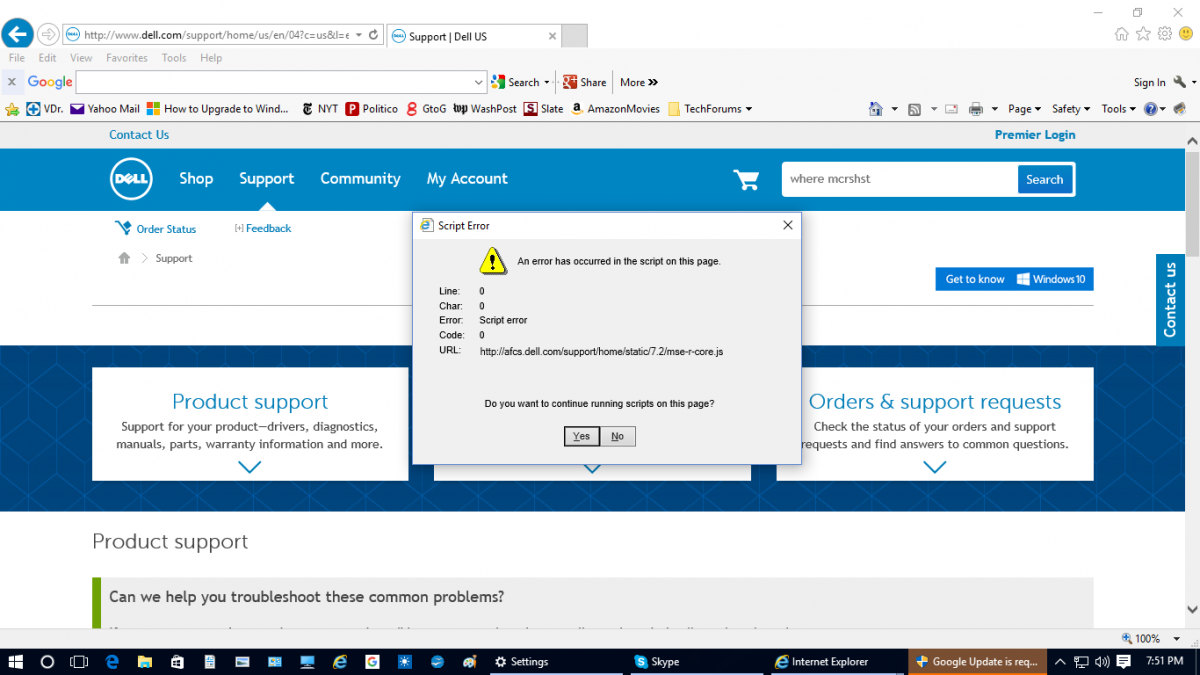The image size is (1200, 675).
Task: Open the Contact us side tab
Action: click(1169, 299)
